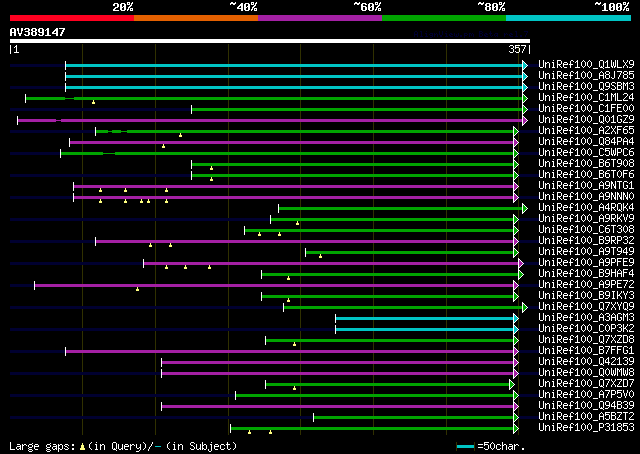
Task: Click the green alignment bar for C1FE00
Action: [x=357, y=109]
